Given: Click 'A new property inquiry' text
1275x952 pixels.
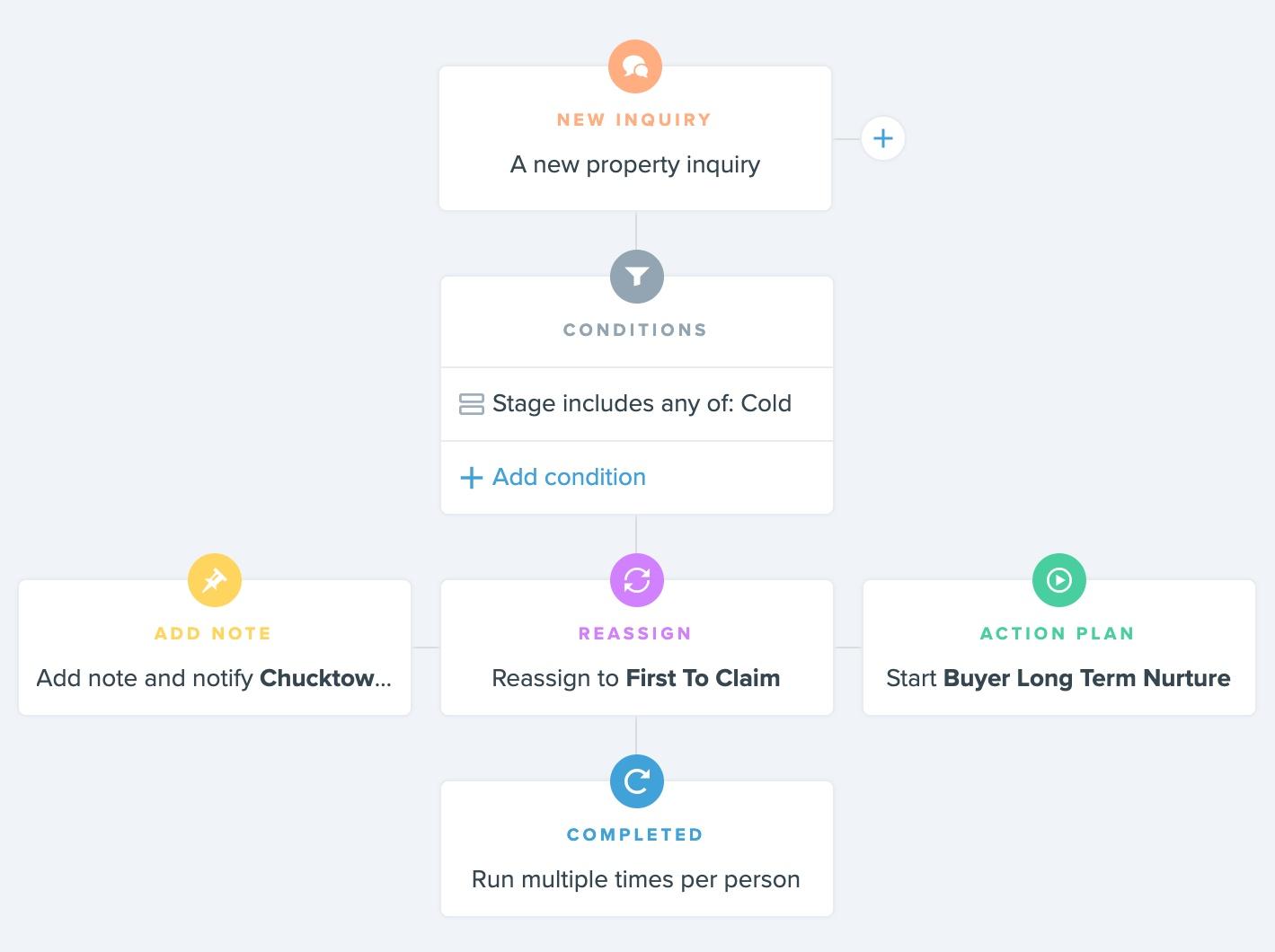Looking at the screenshot, I should point(635,165).
